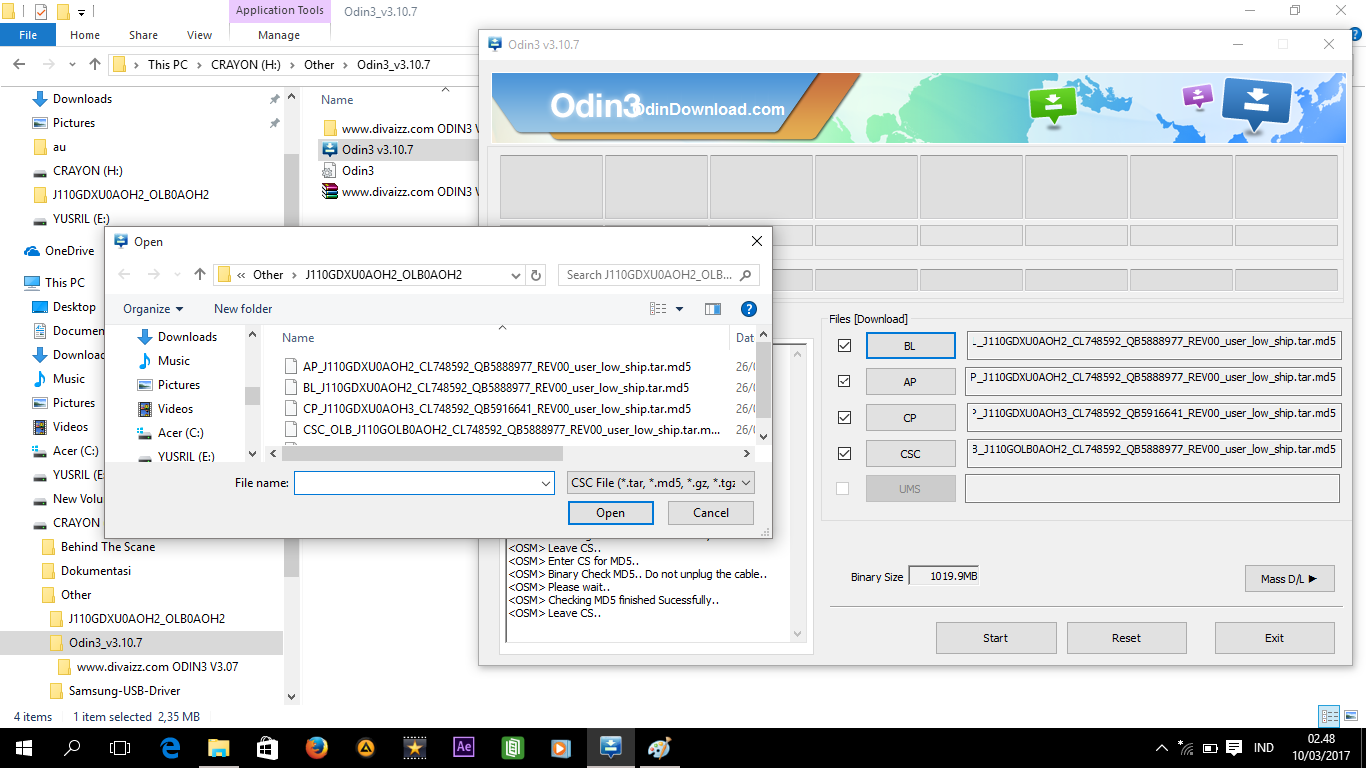1366x768 pixels.
Task: Select the CP_J110GDXU0AOH3 file in the dialog
Action: (488, 409)
